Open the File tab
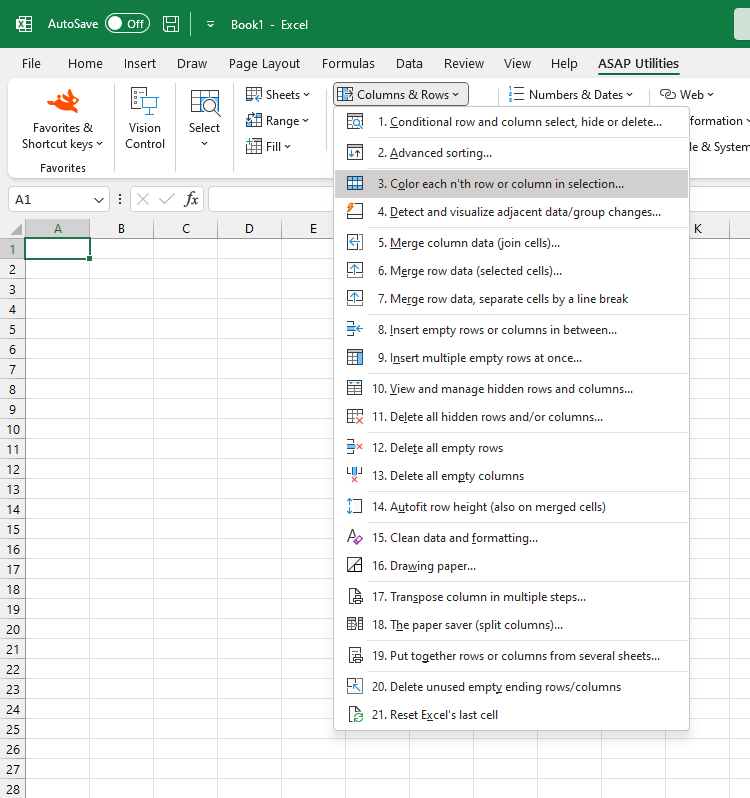 point(31,64)
